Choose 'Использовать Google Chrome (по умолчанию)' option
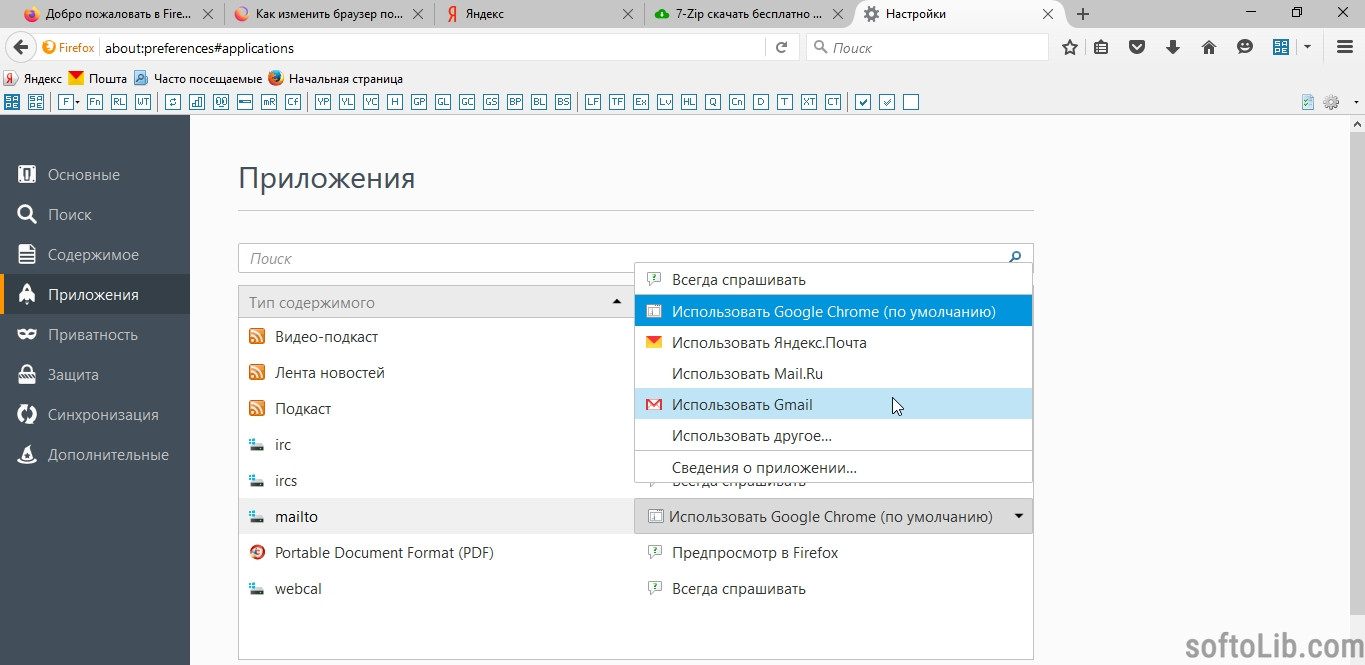The width and height of the screenshot is (1365, 665). tap(833, 311)
